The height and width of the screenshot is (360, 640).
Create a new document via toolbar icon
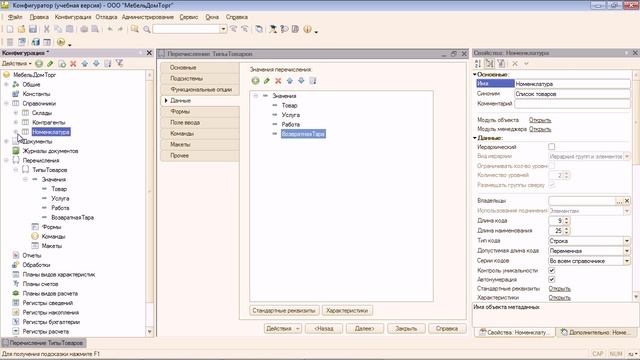[10, 29]
